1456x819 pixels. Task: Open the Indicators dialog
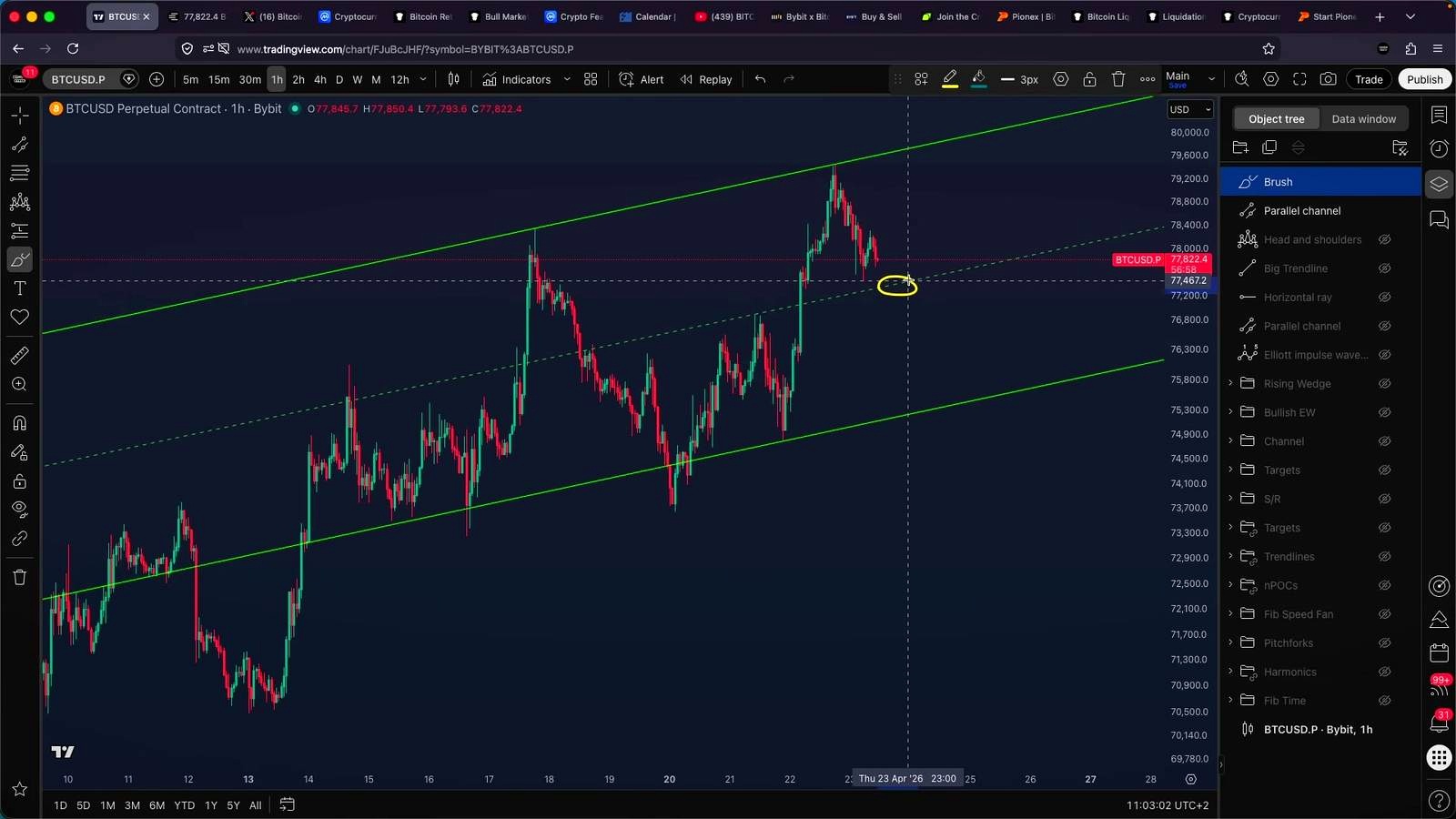pyautogui.click(x=517, y=79)
